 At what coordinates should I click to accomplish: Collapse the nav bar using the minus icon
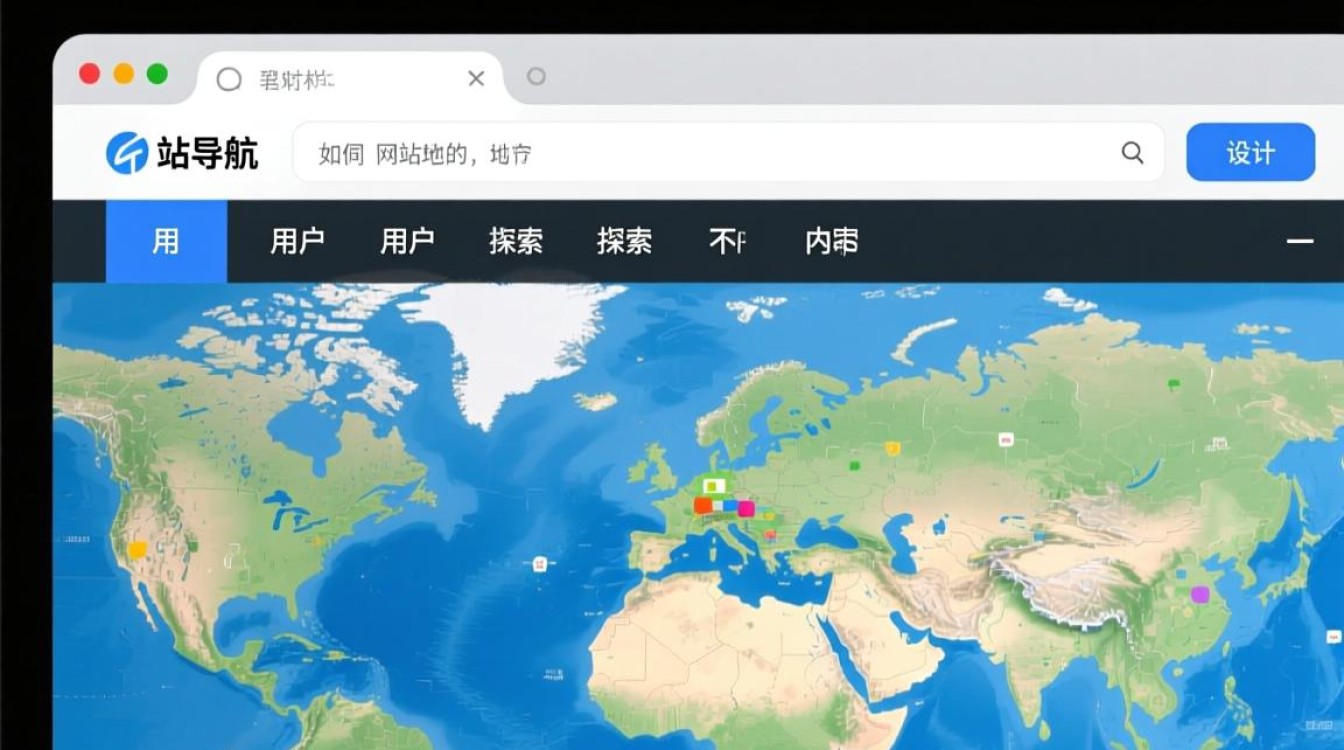click(x=1299, y=241)
